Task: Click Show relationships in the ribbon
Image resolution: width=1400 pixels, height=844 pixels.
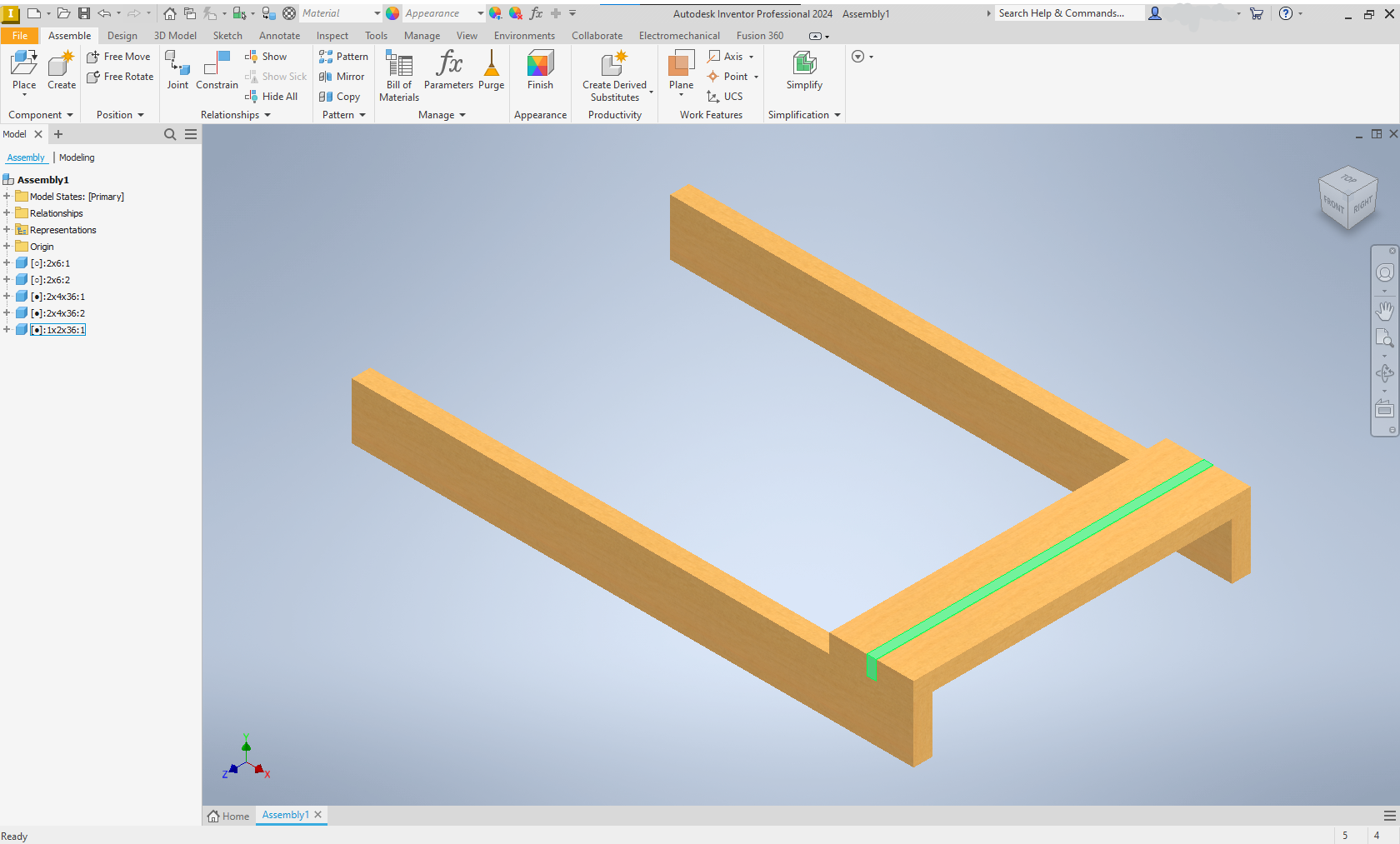Action: click(266, 57)
